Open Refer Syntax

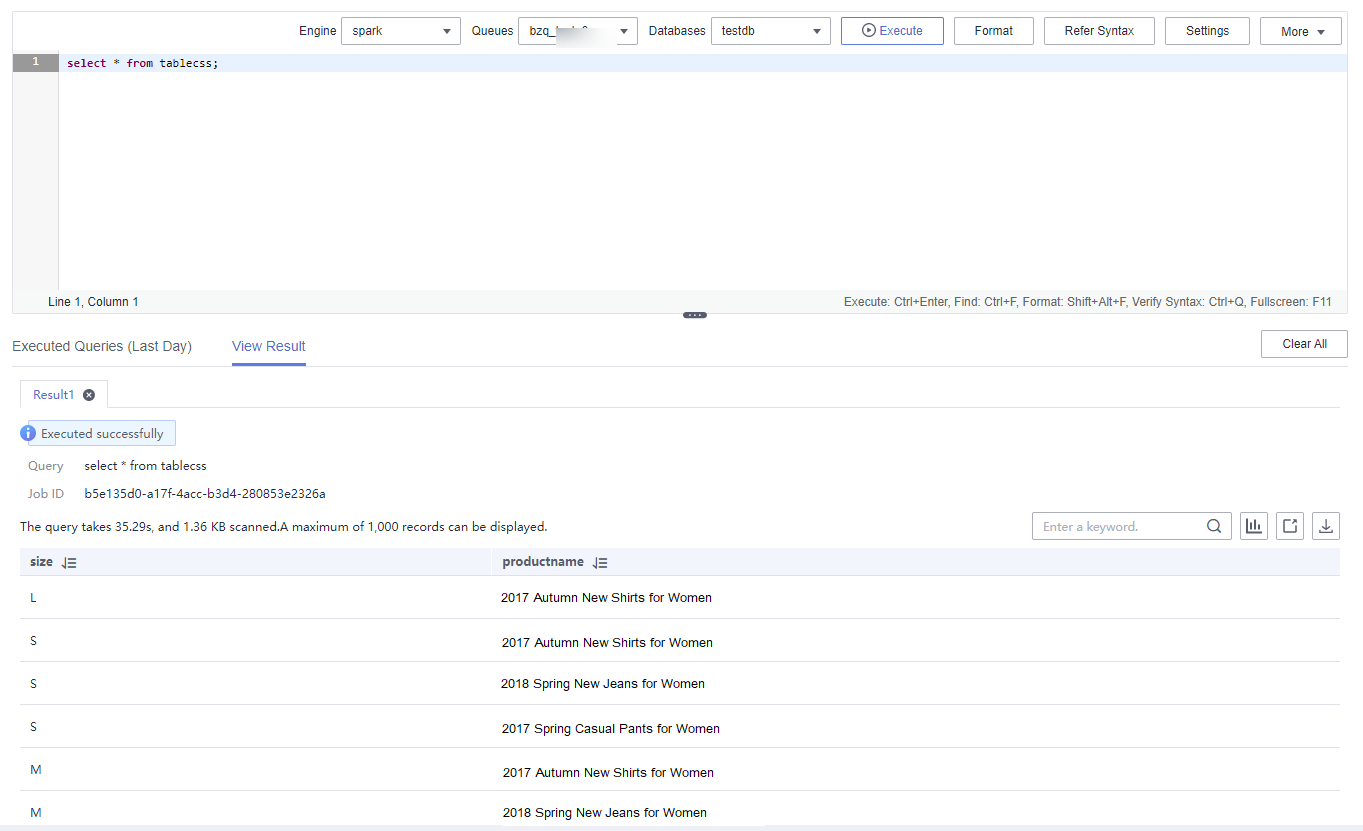[x=1099, y=31]
